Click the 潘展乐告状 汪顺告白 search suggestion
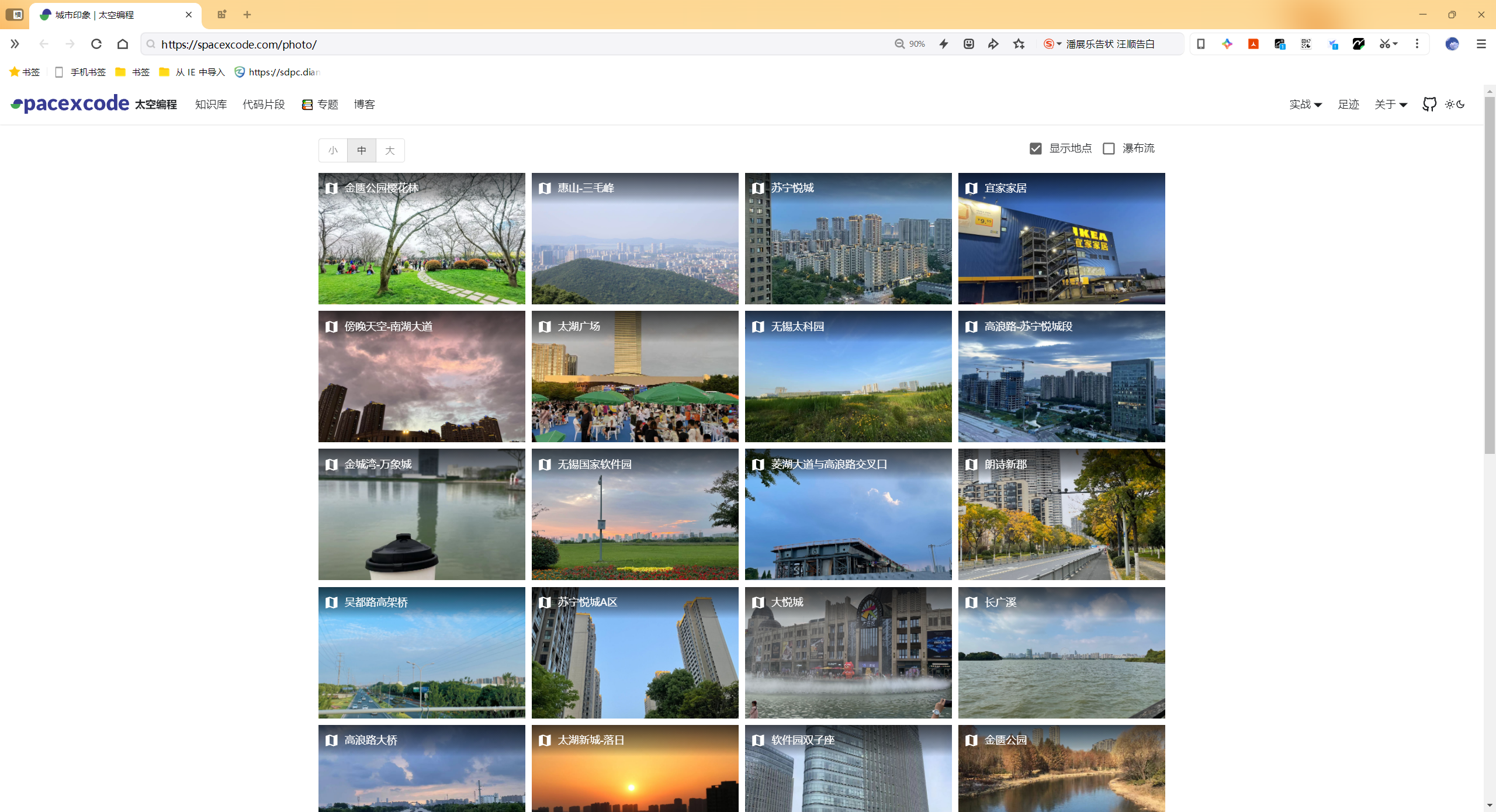The image size is (1496, 812). click(x=1110, y=44)
